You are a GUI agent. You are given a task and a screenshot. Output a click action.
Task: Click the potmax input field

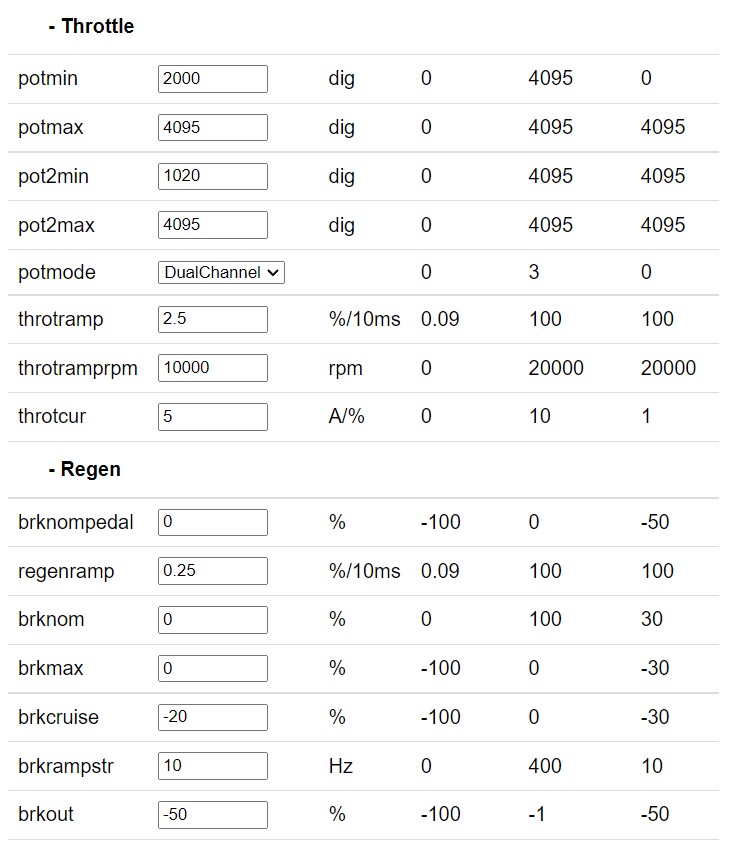coord(213,127)
